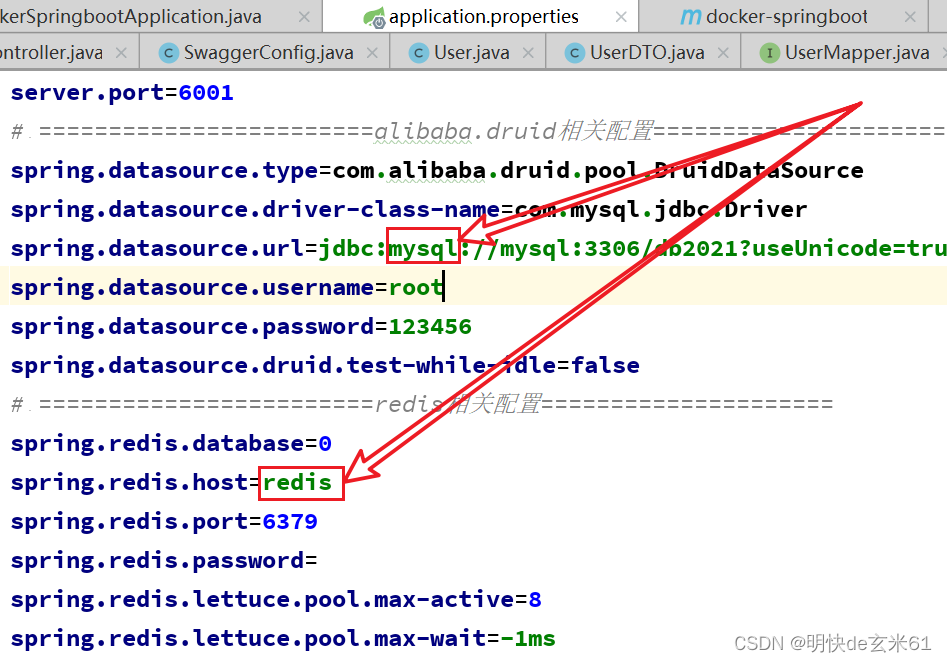Click the lettuce pool max-active value 8
Screen dimensions: 947x662
click(x=535, y=600)
